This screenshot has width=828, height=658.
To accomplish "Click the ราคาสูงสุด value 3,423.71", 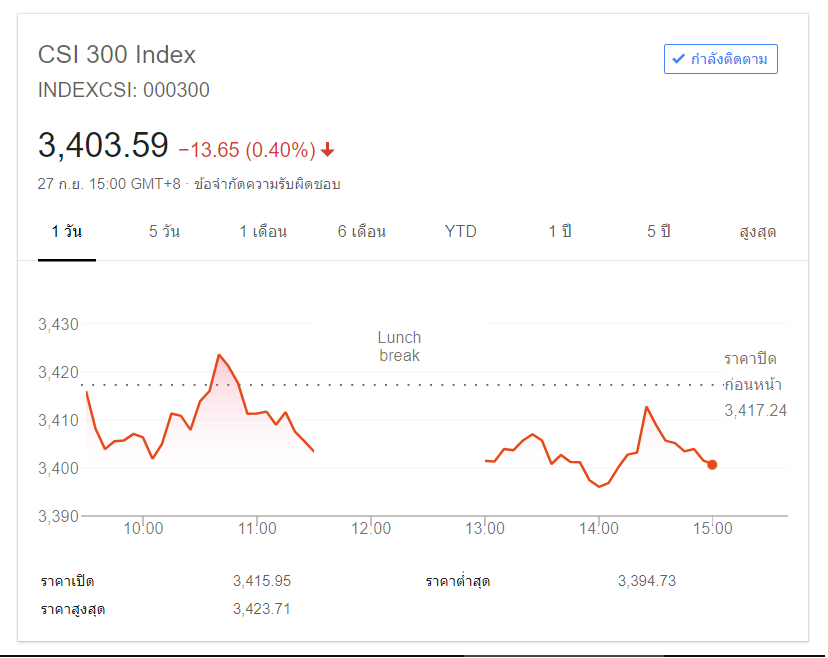I will point(261,608).
